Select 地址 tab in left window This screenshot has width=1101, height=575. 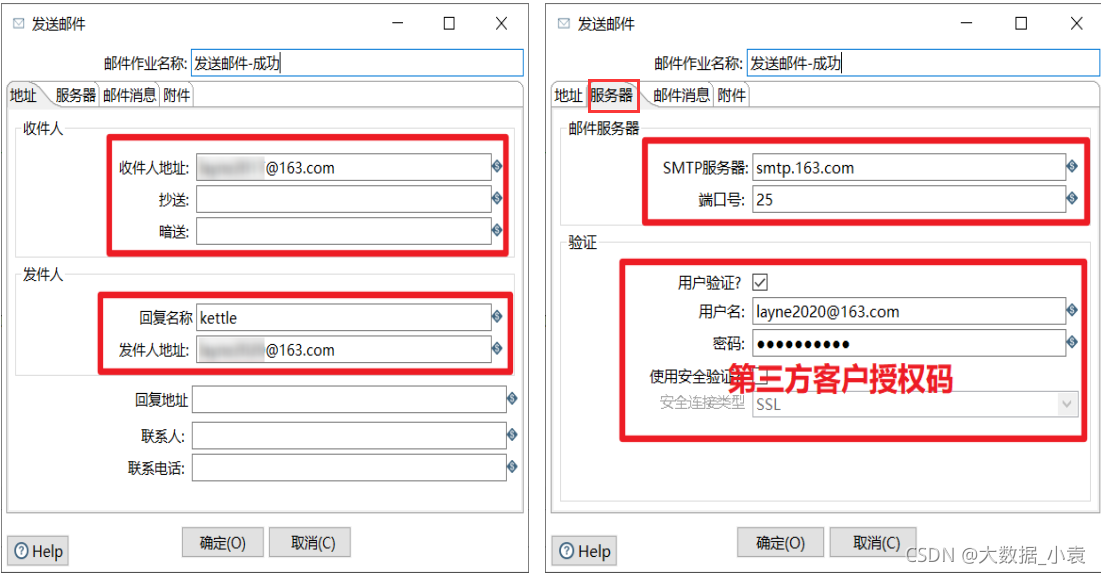pyautogui.click(x=23, y=95)
